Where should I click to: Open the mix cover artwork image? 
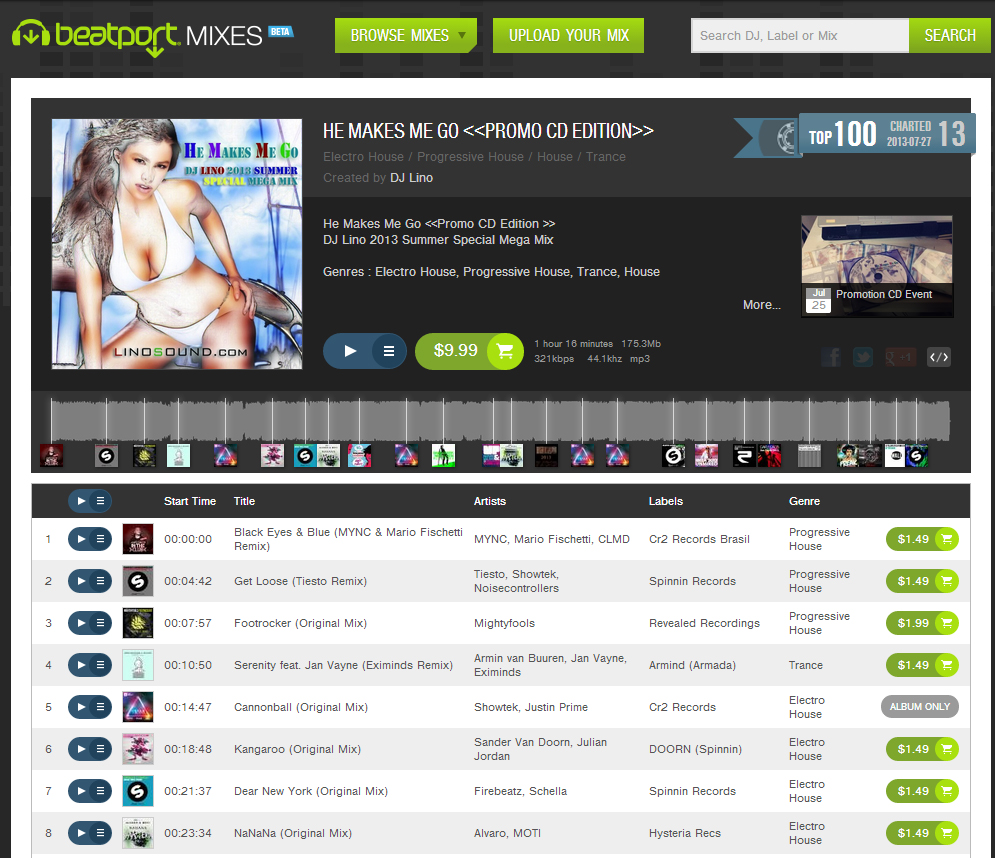click(x=177, y=244)
